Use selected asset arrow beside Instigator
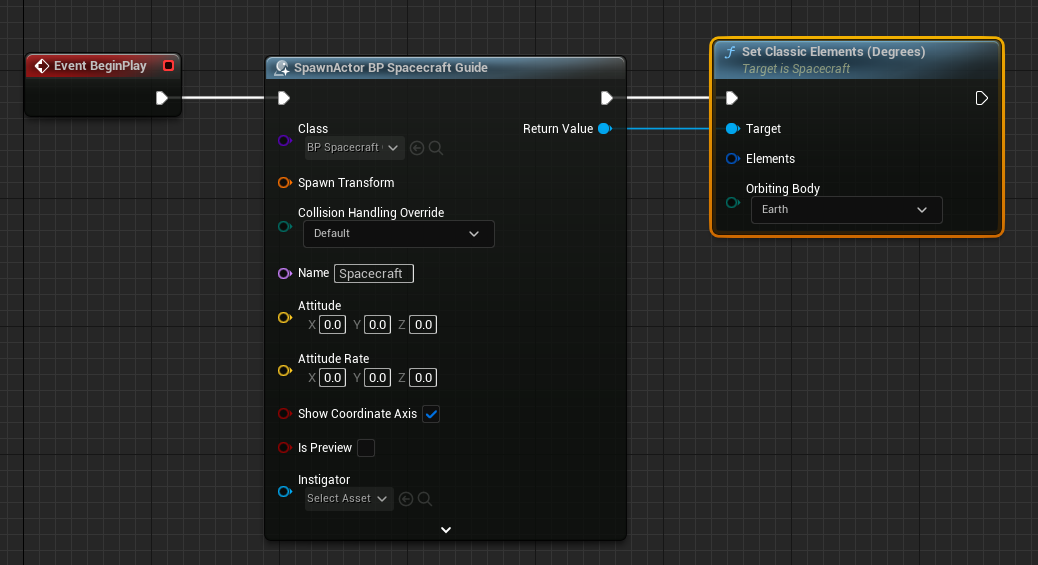Screen dimensions: 1038x565 (x=406, y=499)
